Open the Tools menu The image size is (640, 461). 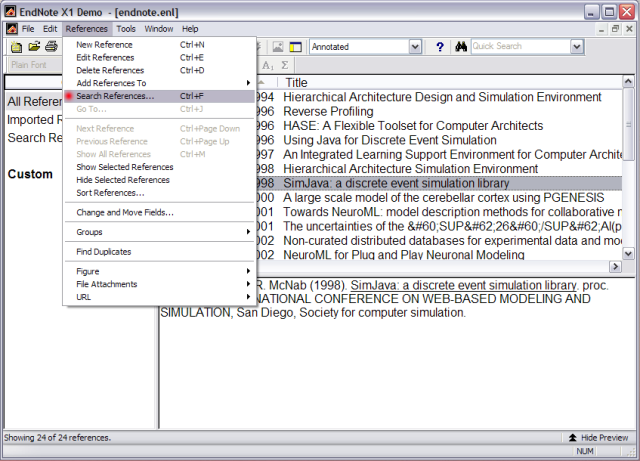126,29
